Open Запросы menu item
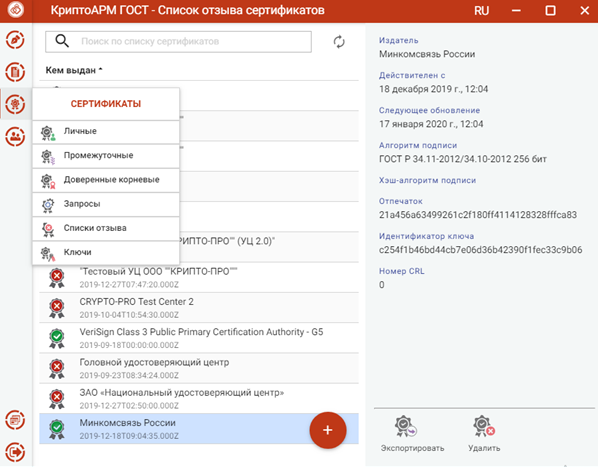The image size is (598, 467). tap(106, 204)
